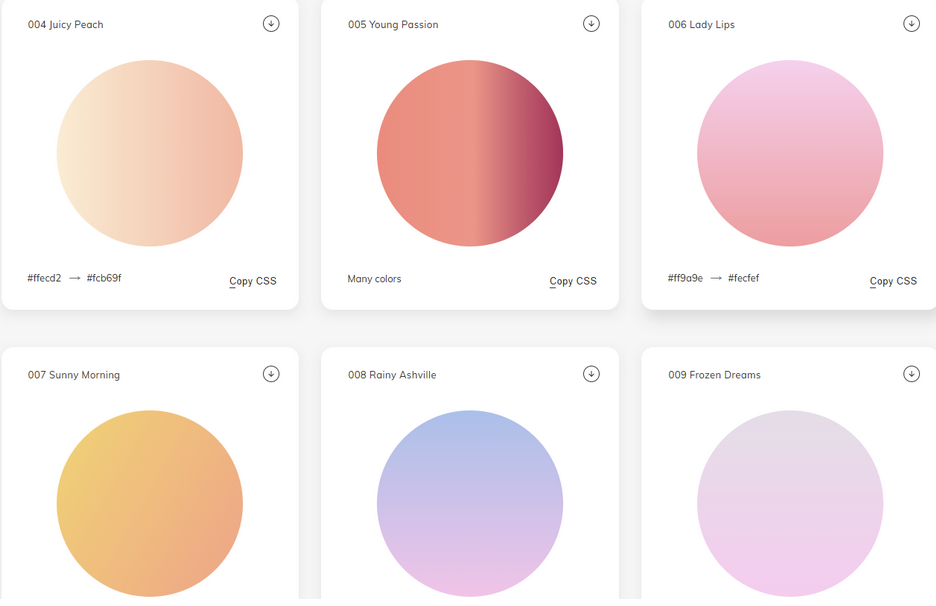Click the Young Passion gradient circle
936x606 pixels.
(x=470, y=153)
